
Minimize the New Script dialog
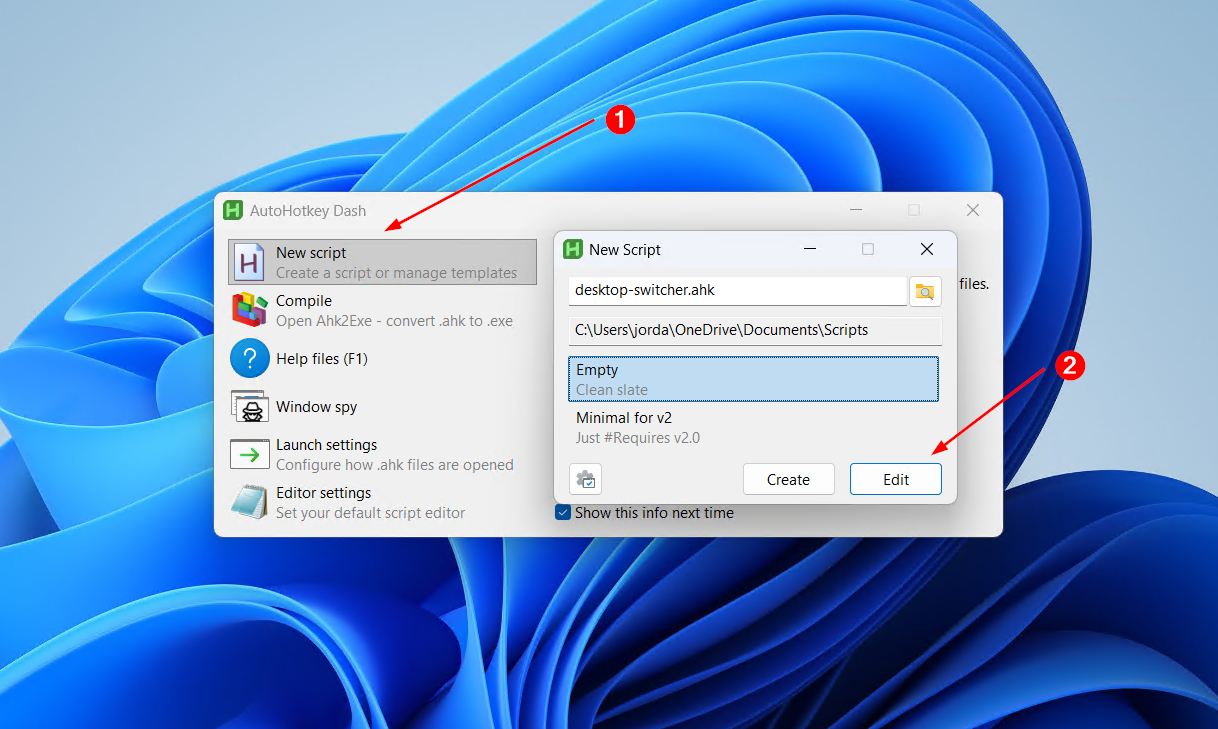point(809,249)
